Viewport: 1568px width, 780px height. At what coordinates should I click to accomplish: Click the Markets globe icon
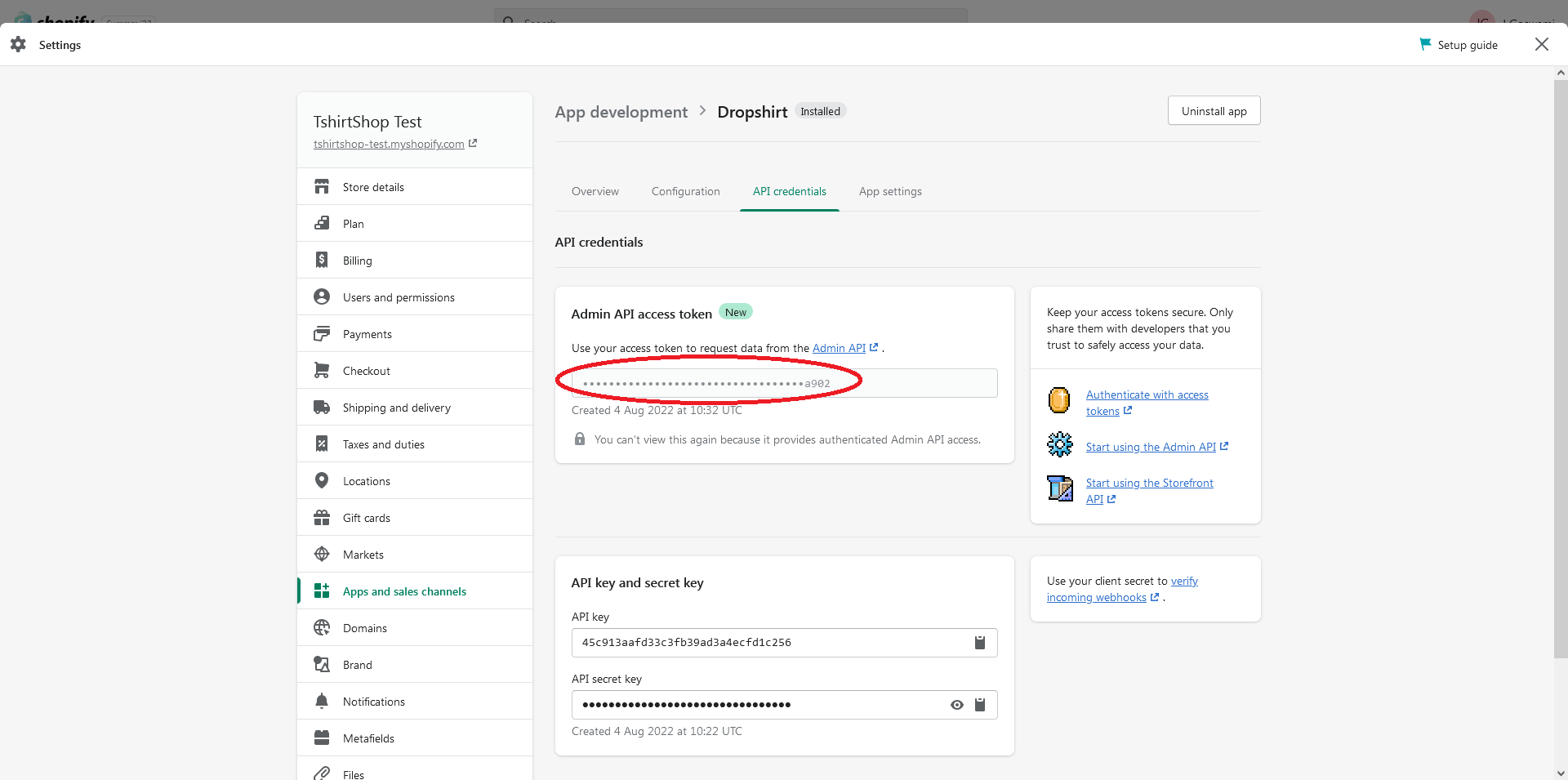322,554
